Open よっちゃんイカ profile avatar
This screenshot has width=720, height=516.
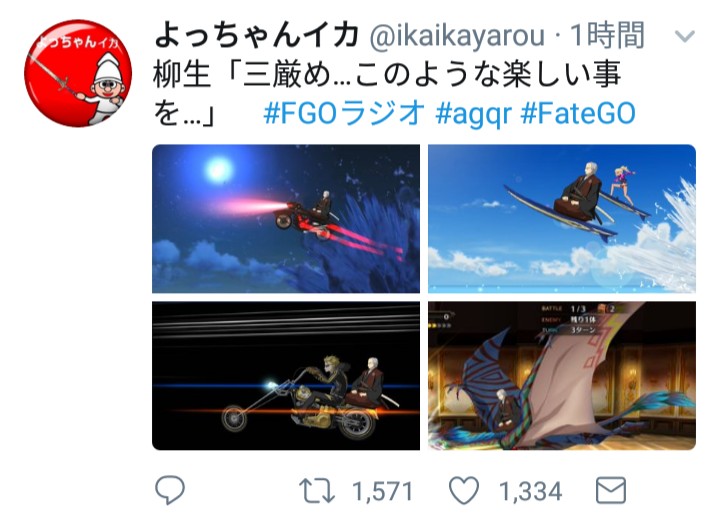click(78, 73)
